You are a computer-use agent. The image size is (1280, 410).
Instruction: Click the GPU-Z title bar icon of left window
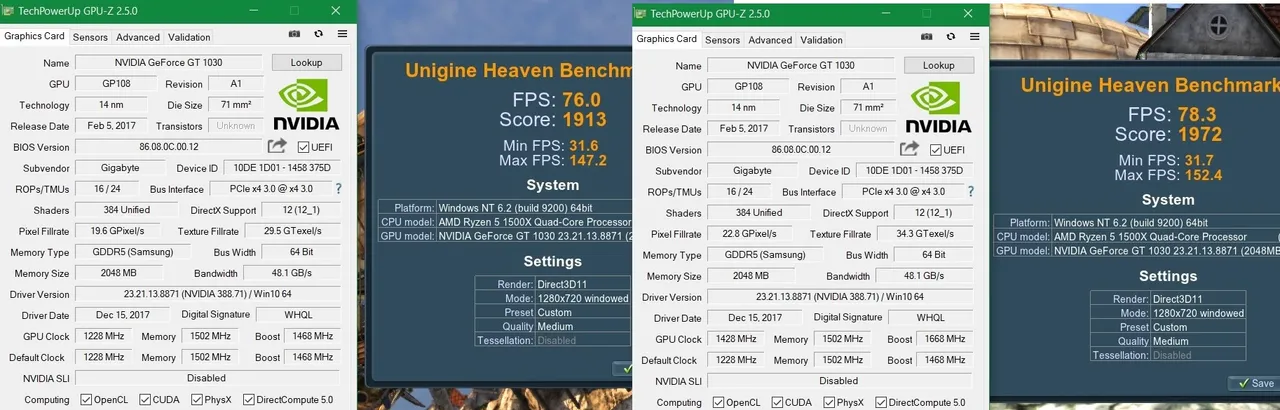pos(8,9)
